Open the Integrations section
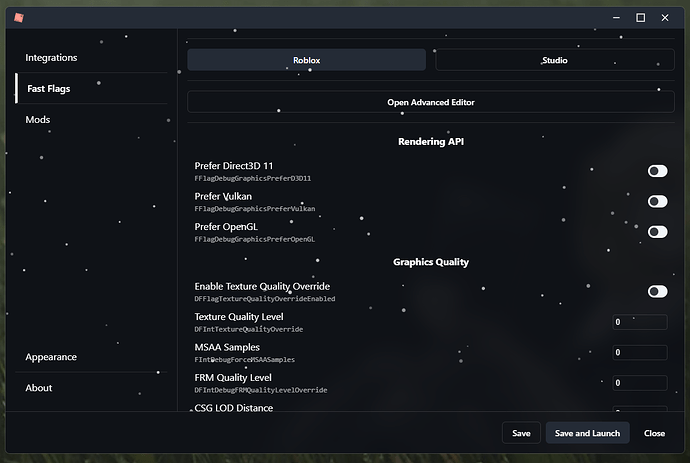Viewport: 690px width, 463px height. click(x=51, y=58)
